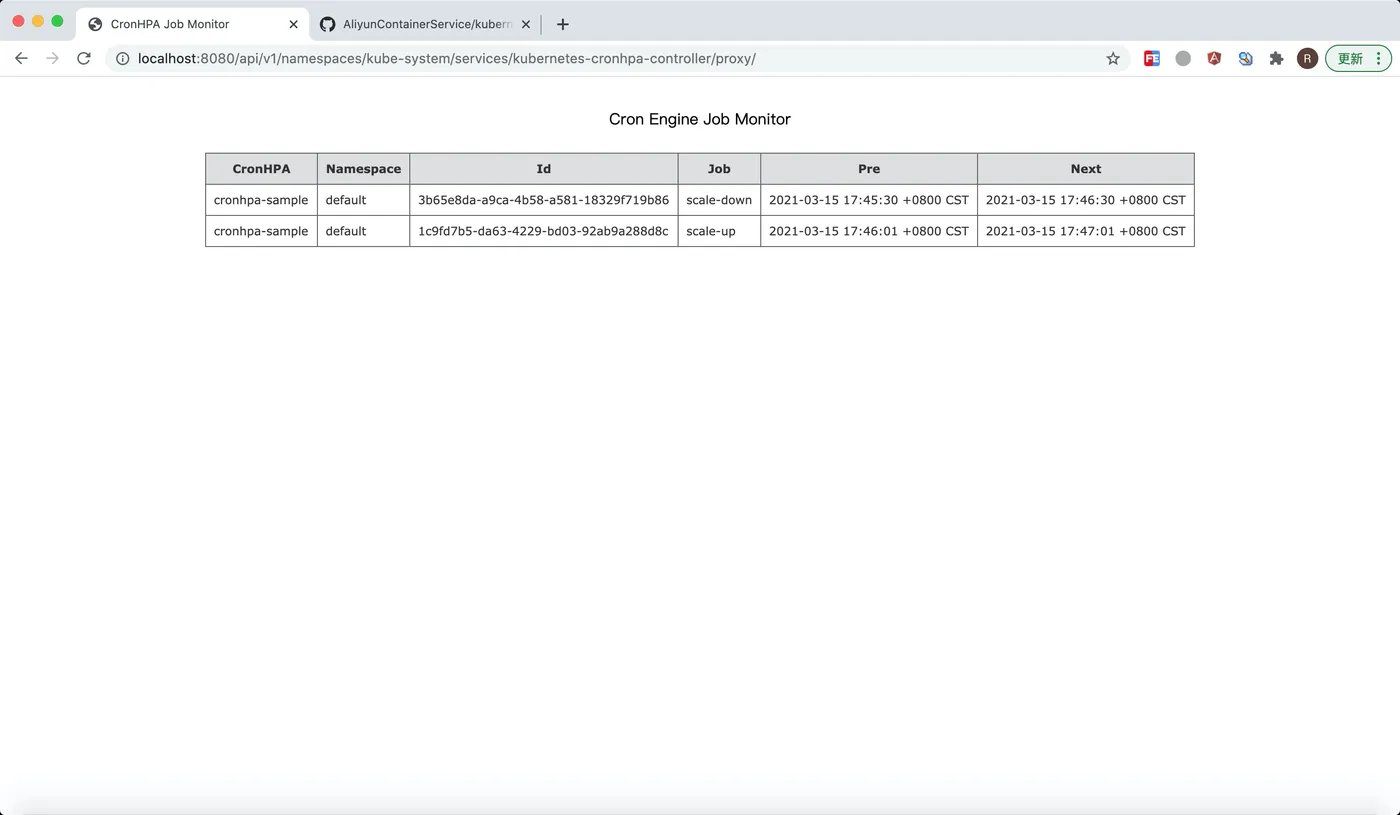Click the Id 1c9fd7b5-da63-4229-bd03-92ab9a288d8c
This screenshot has width=1400, height=815.
click(x=544, y=231)
